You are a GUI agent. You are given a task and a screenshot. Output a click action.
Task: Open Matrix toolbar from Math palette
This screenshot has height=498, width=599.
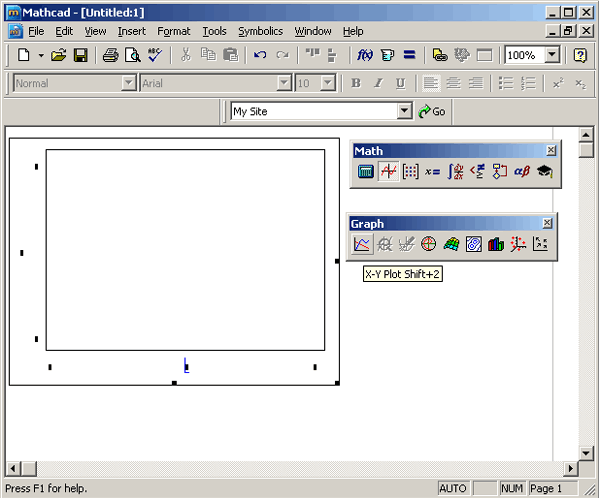tap(410, 171)
